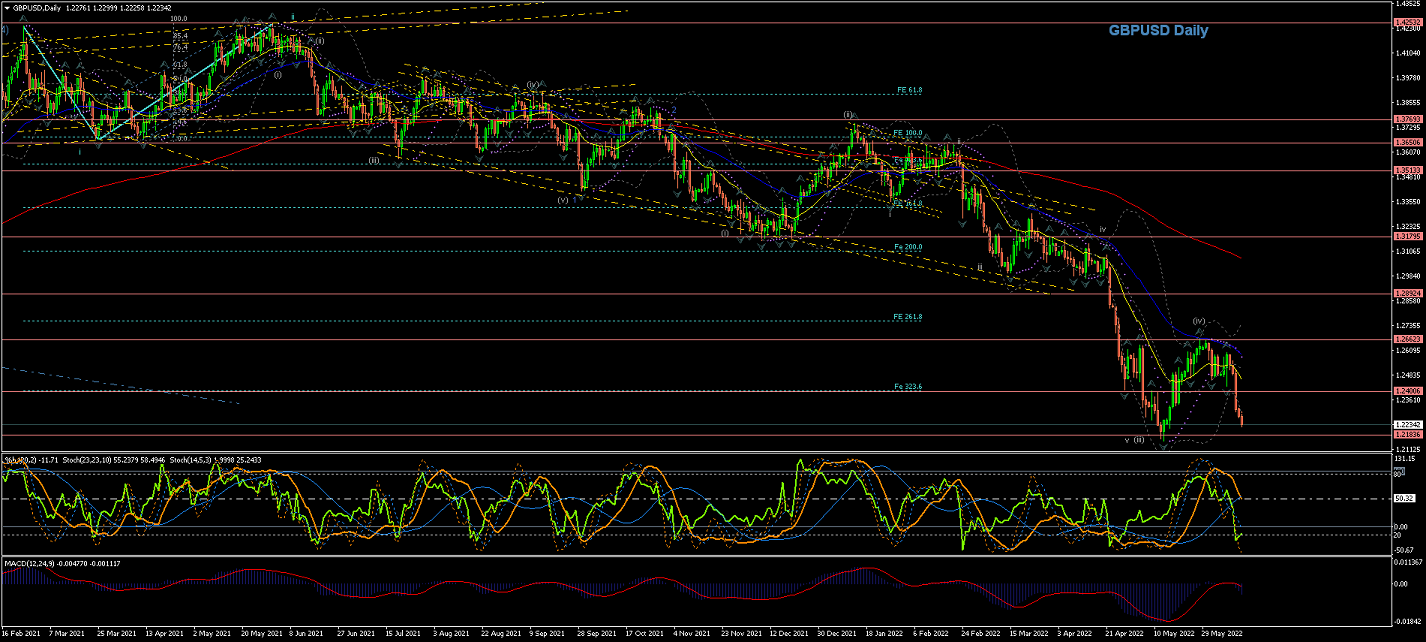The width and height of the screenshot is (1426, 642).
Task: Click the 1.21836 horizontal line price tag
Action: 1407,435
